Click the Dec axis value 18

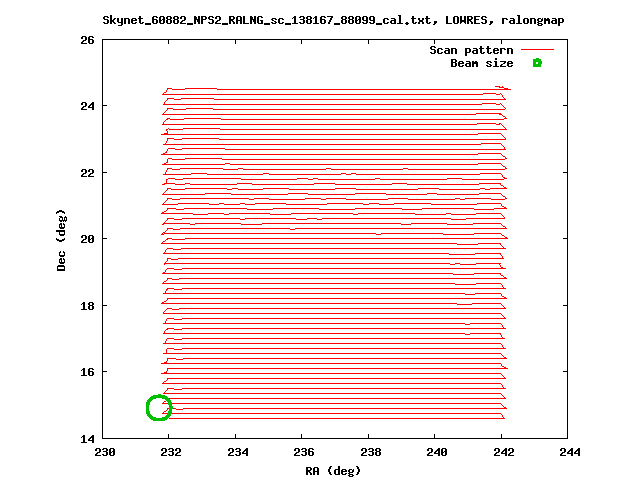point(87,306)
